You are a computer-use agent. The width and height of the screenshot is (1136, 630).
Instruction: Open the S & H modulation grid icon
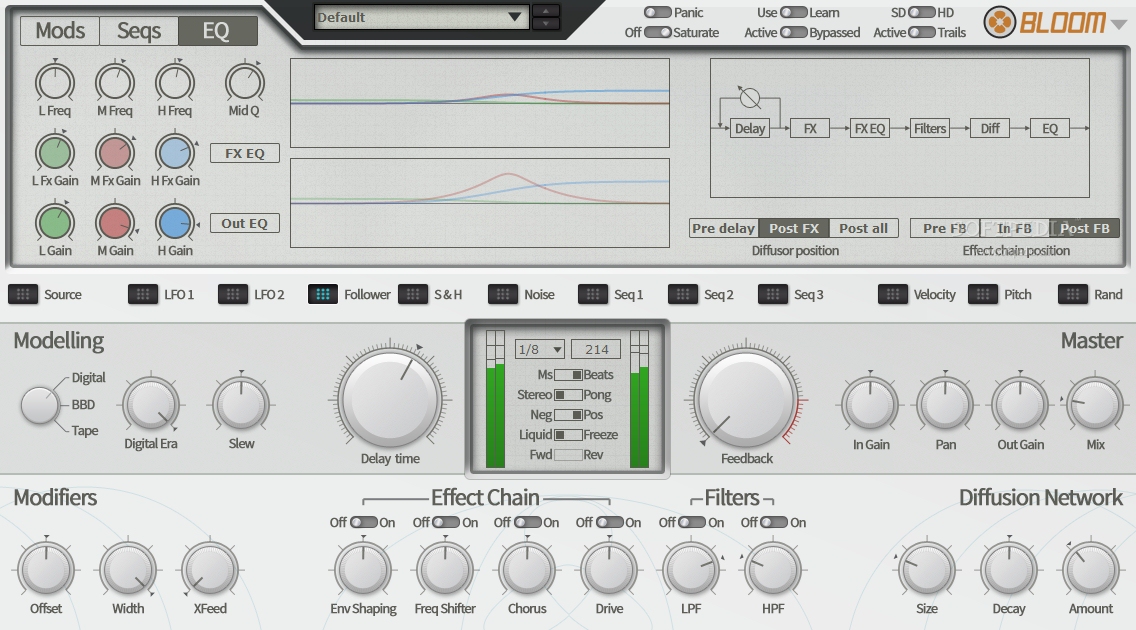pyautogui.click(x=412, y=294)
